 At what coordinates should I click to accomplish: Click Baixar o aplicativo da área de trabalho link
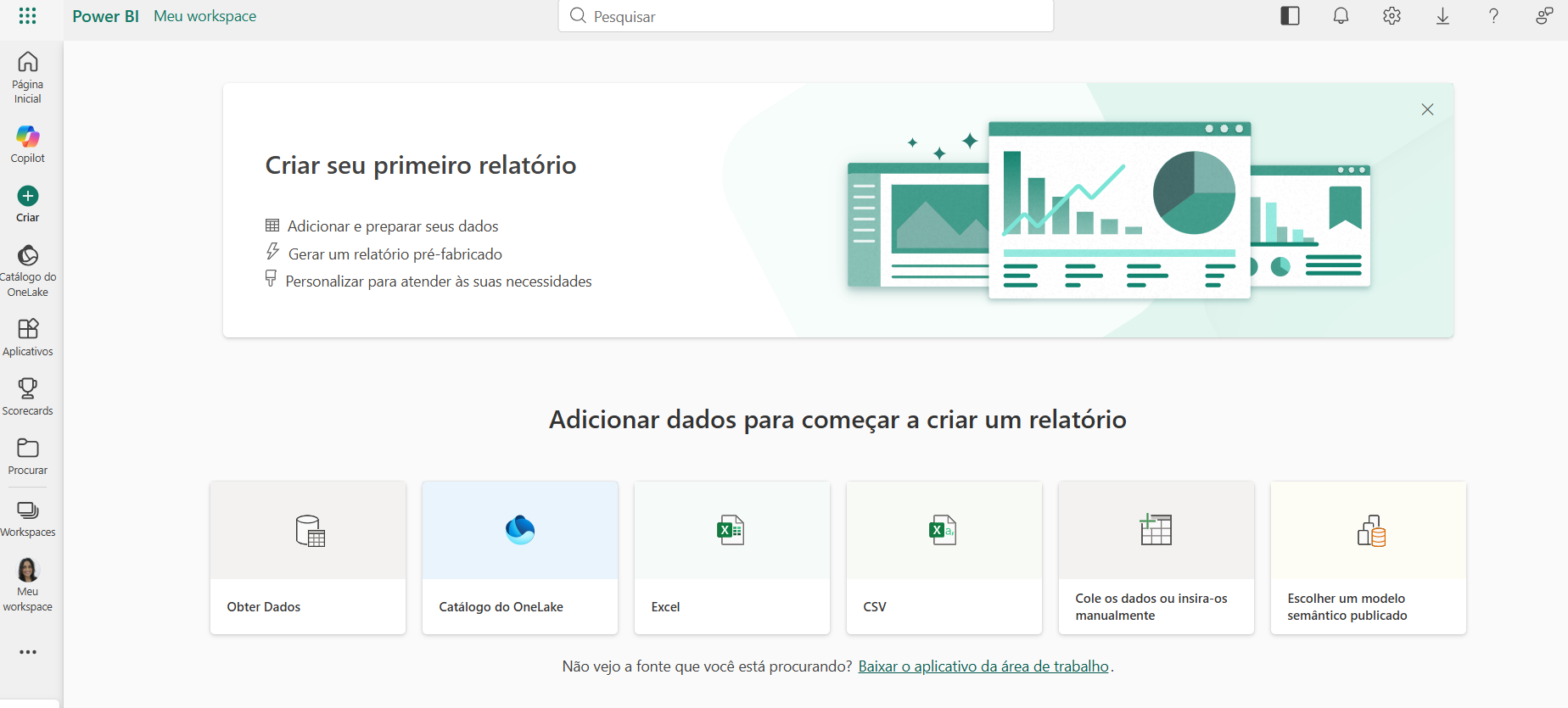(x=983, y=666)
